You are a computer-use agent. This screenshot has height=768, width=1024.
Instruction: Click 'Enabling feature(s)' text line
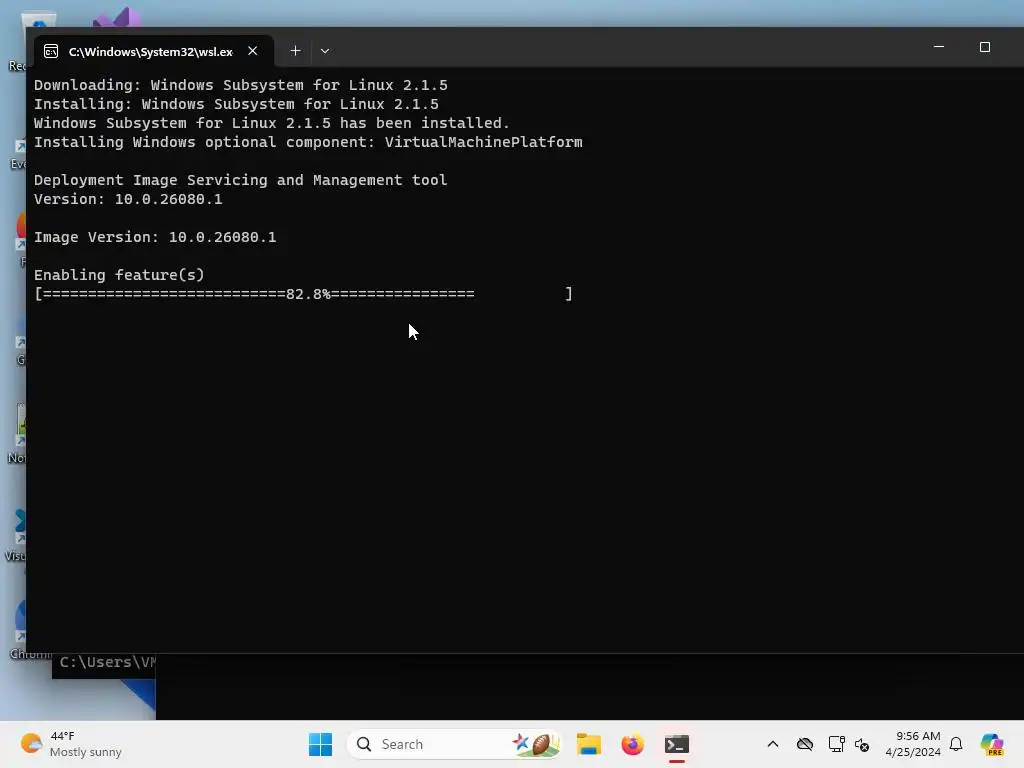coord(120,275)
